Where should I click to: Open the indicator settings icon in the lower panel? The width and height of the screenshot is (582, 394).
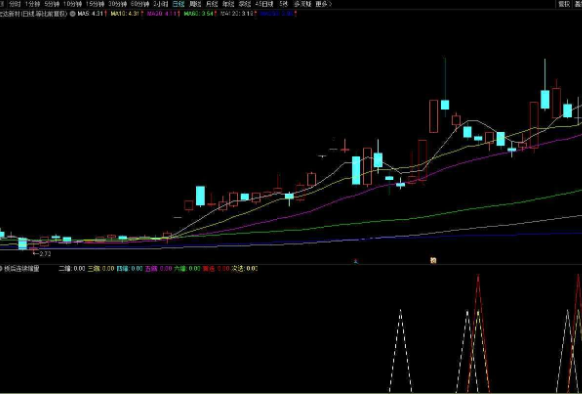pos(1,268)
